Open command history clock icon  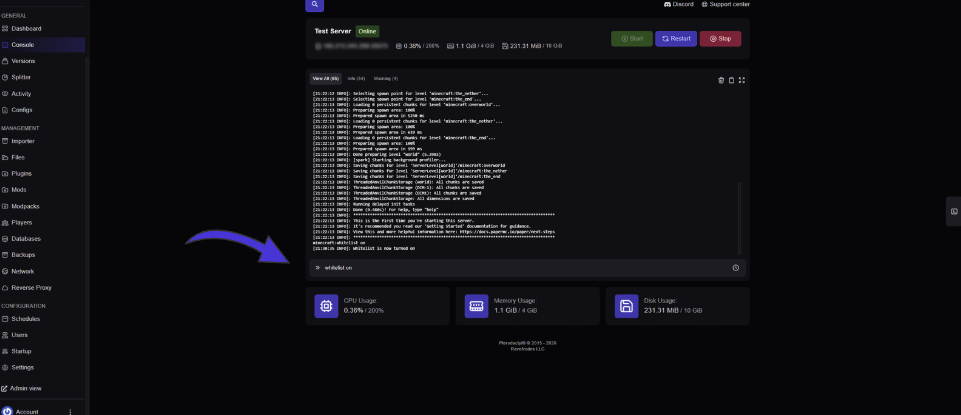pos(735,268)
